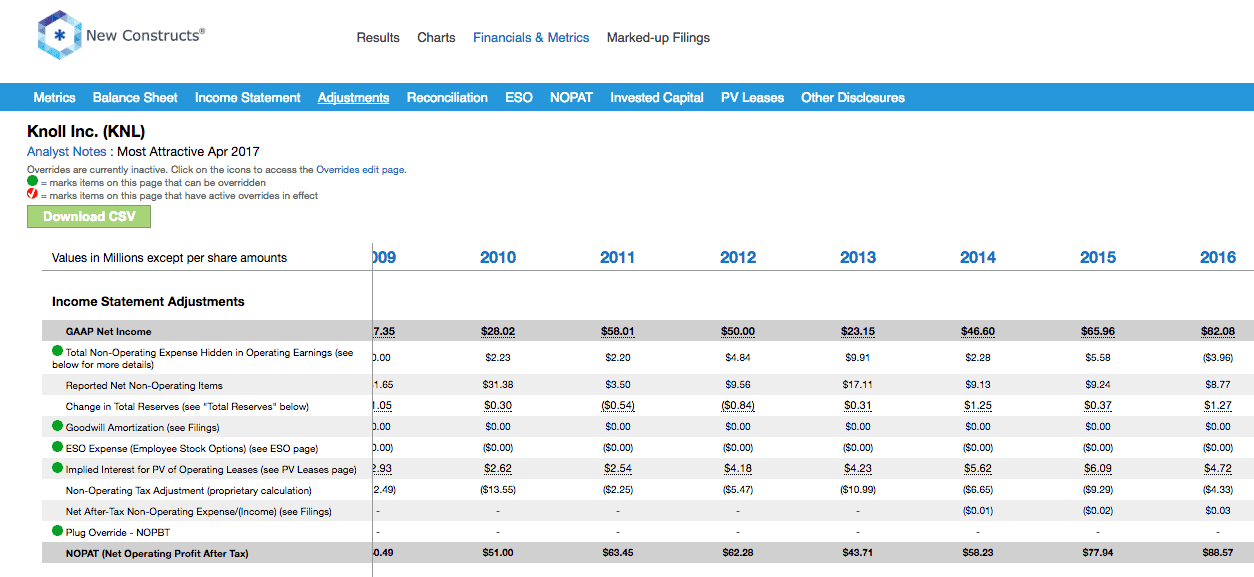The height and width of the screenshot is (577, 1254).
Task: Click 2010 Non-Operating Tax Adjustment ($13.55)
Action: pos(498,490)
